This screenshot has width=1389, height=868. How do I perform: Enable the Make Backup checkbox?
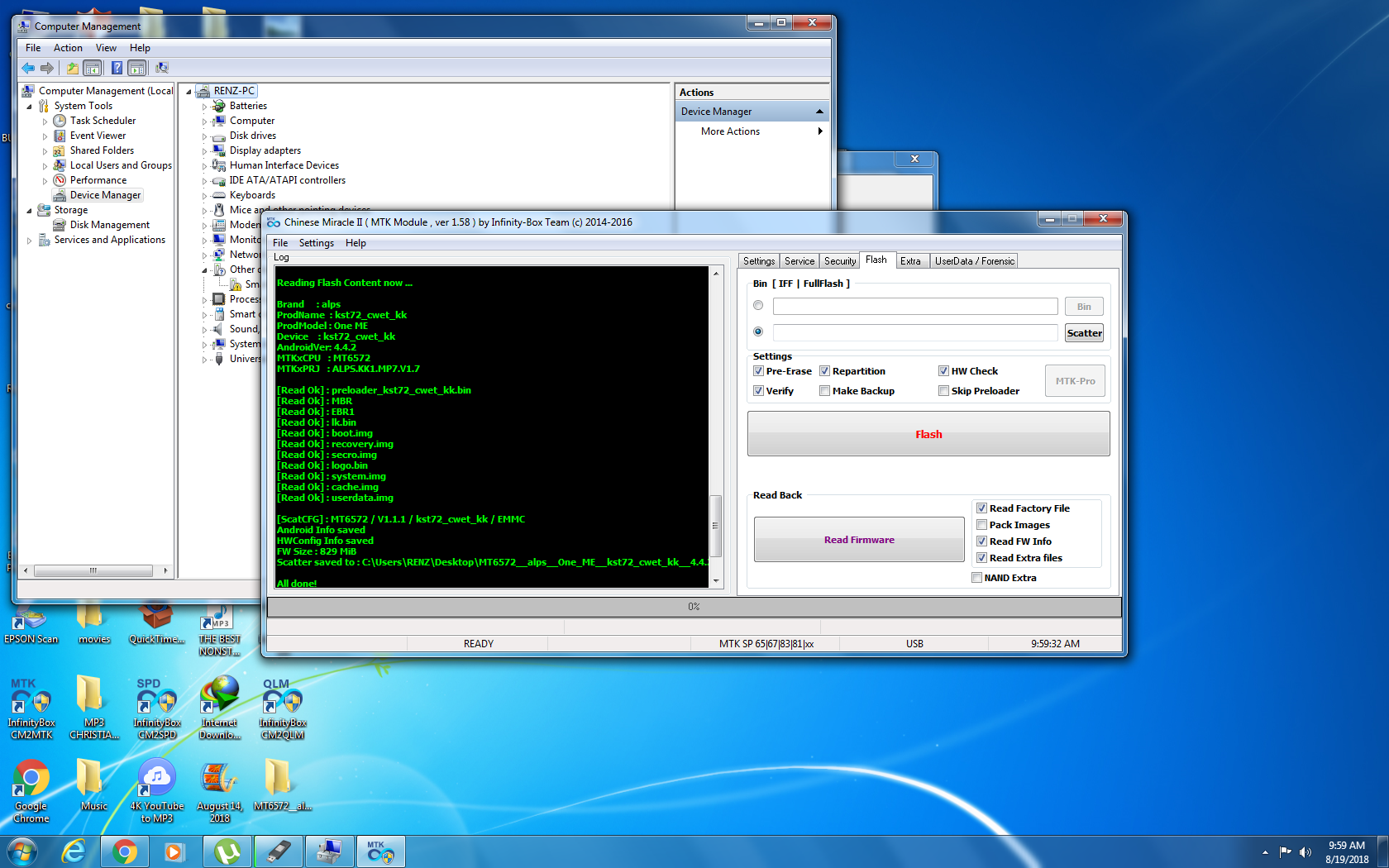(x=824, y=391)
